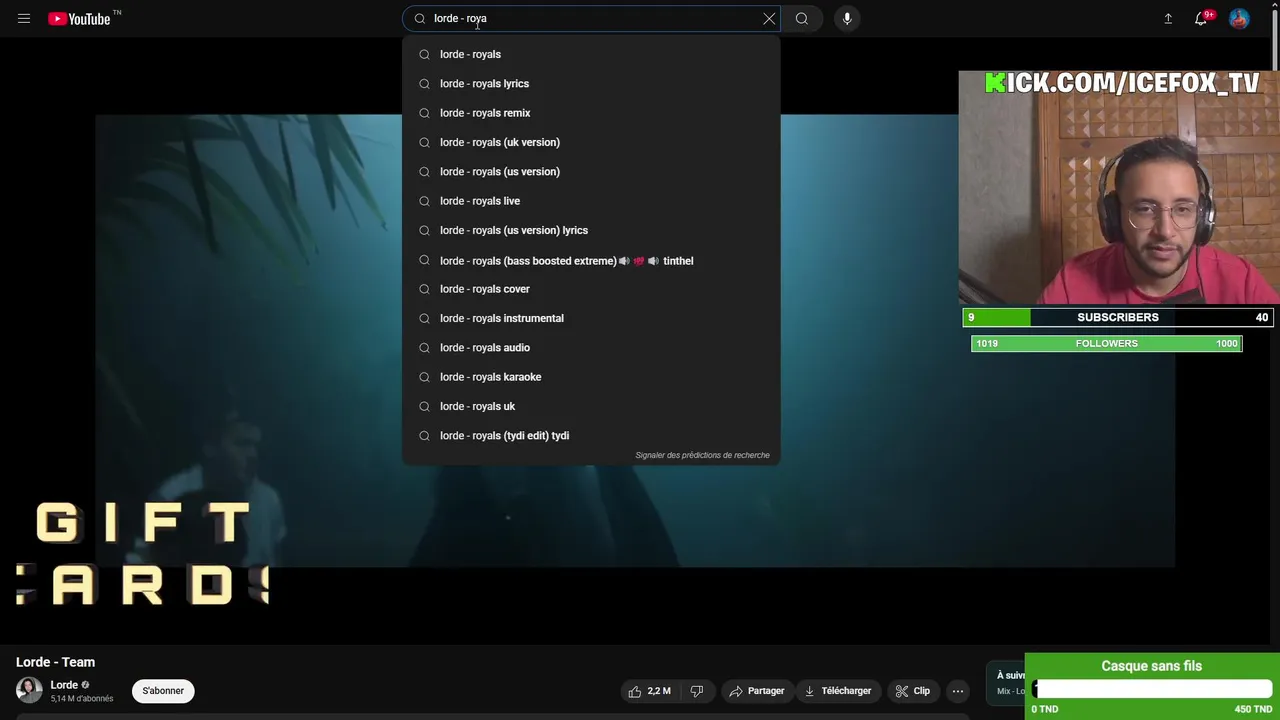Select suggestion "lorde - royals remix"
The width and height of the screenshot is (1280, 720).
pos(591,113)
